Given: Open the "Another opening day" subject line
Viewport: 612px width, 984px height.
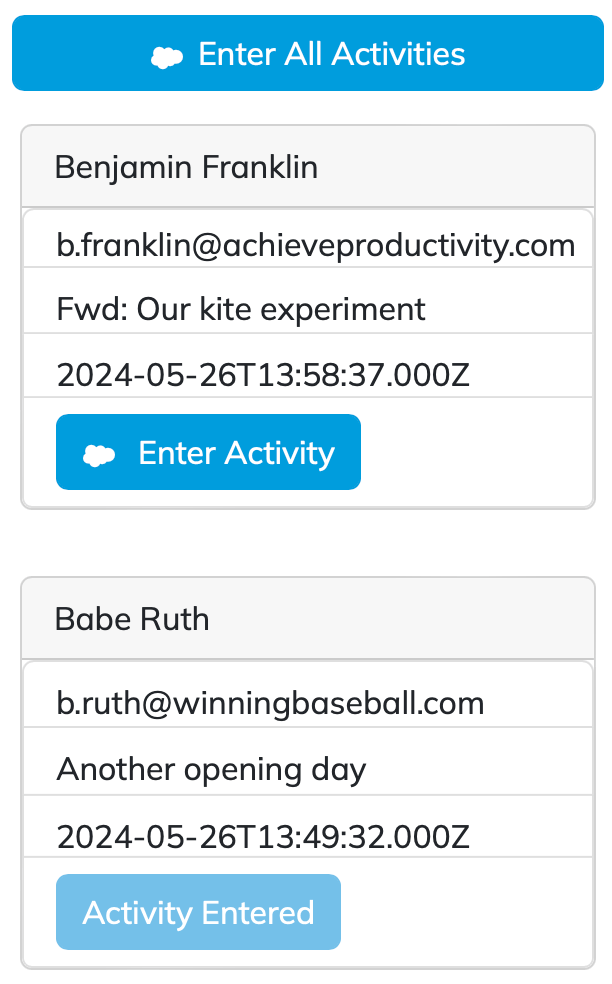Looking at the screenshot, I should point(211,769).
